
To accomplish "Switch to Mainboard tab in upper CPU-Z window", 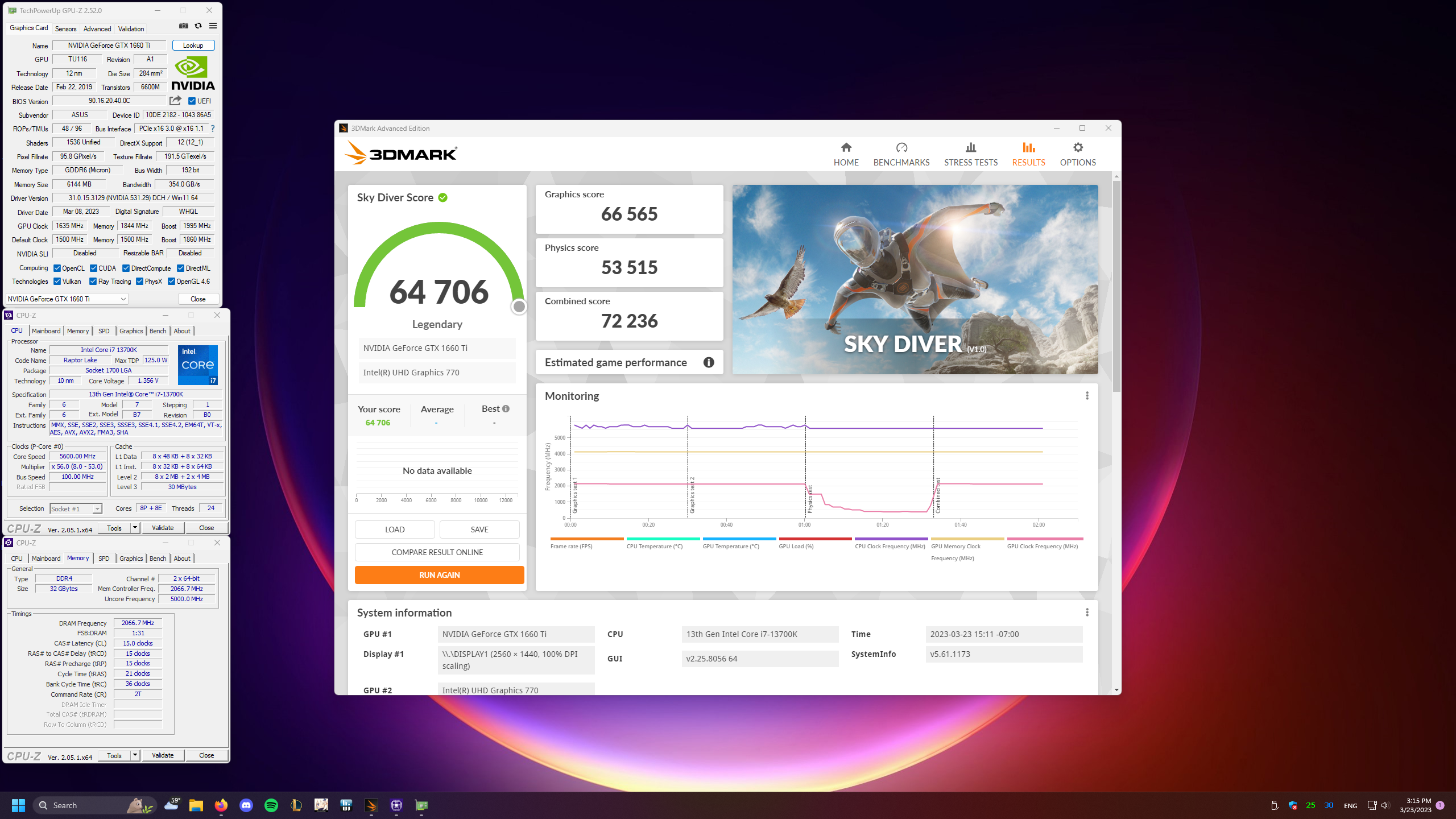I will pyautogui.click(x=46, y=331).
